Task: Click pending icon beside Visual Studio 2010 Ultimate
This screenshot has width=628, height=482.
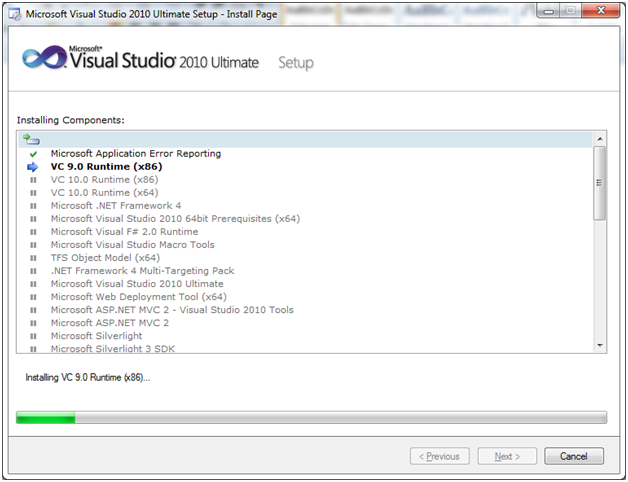Action: (x=33, y=284)
